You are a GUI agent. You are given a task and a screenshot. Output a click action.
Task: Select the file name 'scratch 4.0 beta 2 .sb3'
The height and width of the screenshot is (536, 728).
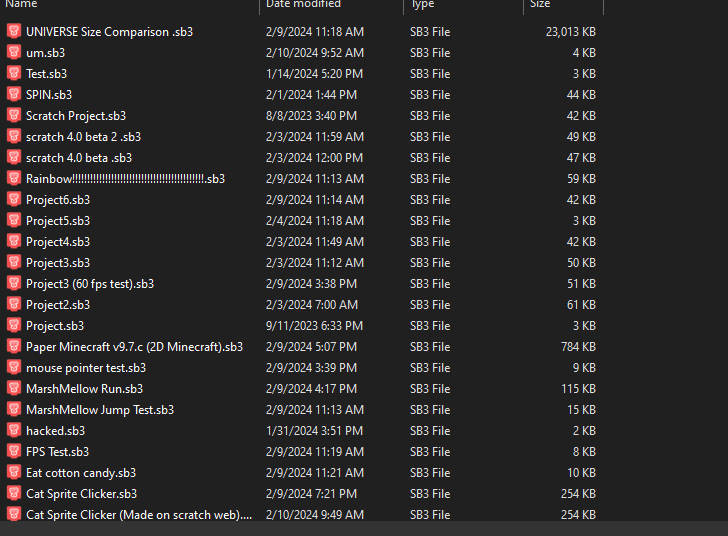pos(83,137)
